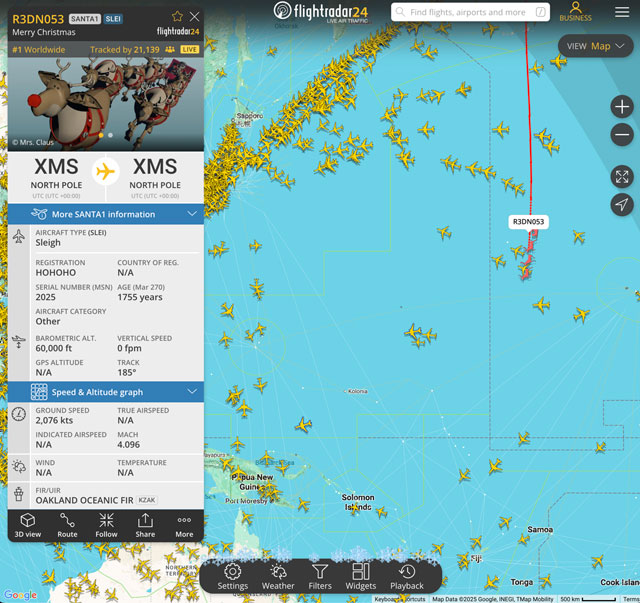Click the Find flights search field
Image resolution: width=640 pixels, height=603 pixels.
click(470, 12)
